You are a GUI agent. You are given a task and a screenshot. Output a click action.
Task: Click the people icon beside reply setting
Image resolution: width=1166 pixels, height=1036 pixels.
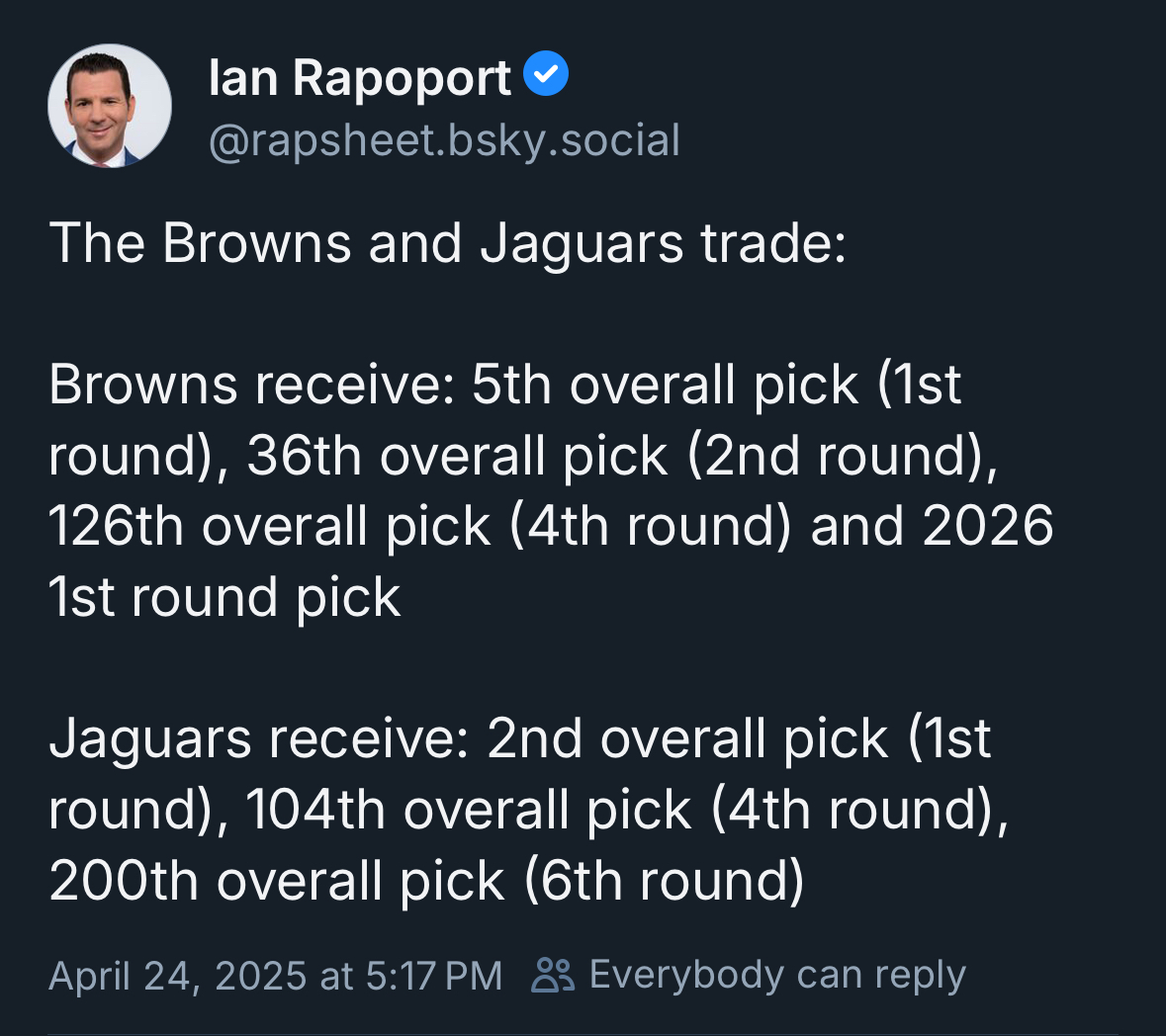553,975
